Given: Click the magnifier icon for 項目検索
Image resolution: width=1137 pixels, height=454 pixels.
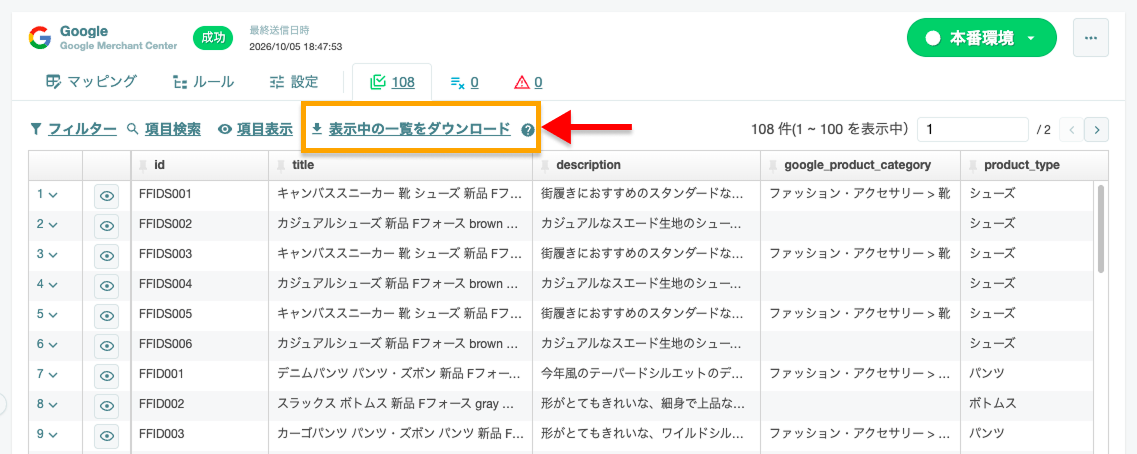Looking at the screenshot, I should [133, 129].
